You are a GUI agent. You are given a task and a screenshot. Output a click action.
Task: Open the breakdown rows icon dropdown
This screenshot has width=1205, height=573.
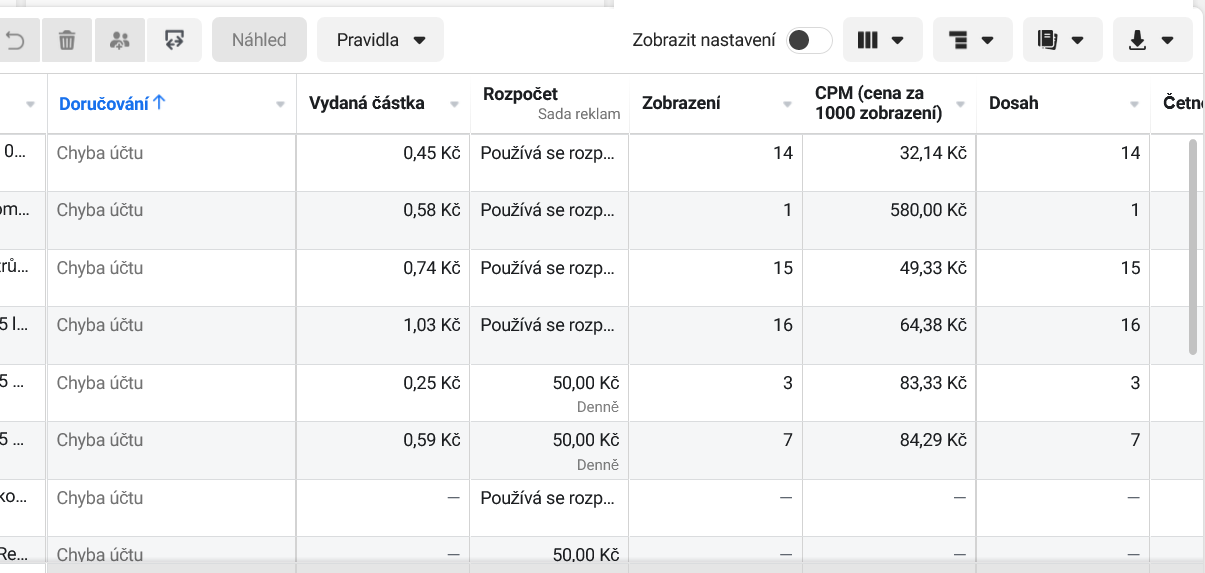point(971,40)
